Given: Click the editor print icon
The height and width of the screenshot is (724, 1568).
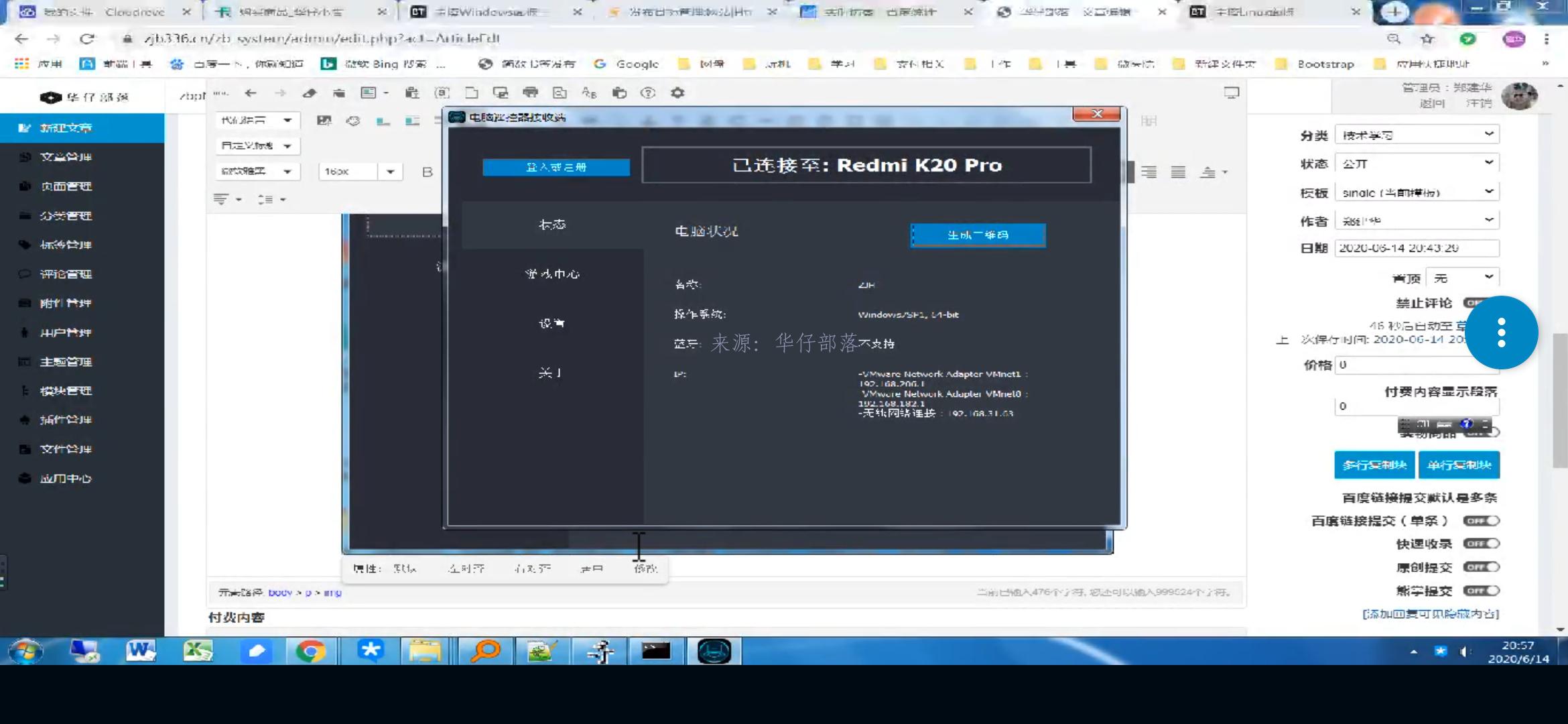Looking at the screenshot, I should [x=530, y=93].
